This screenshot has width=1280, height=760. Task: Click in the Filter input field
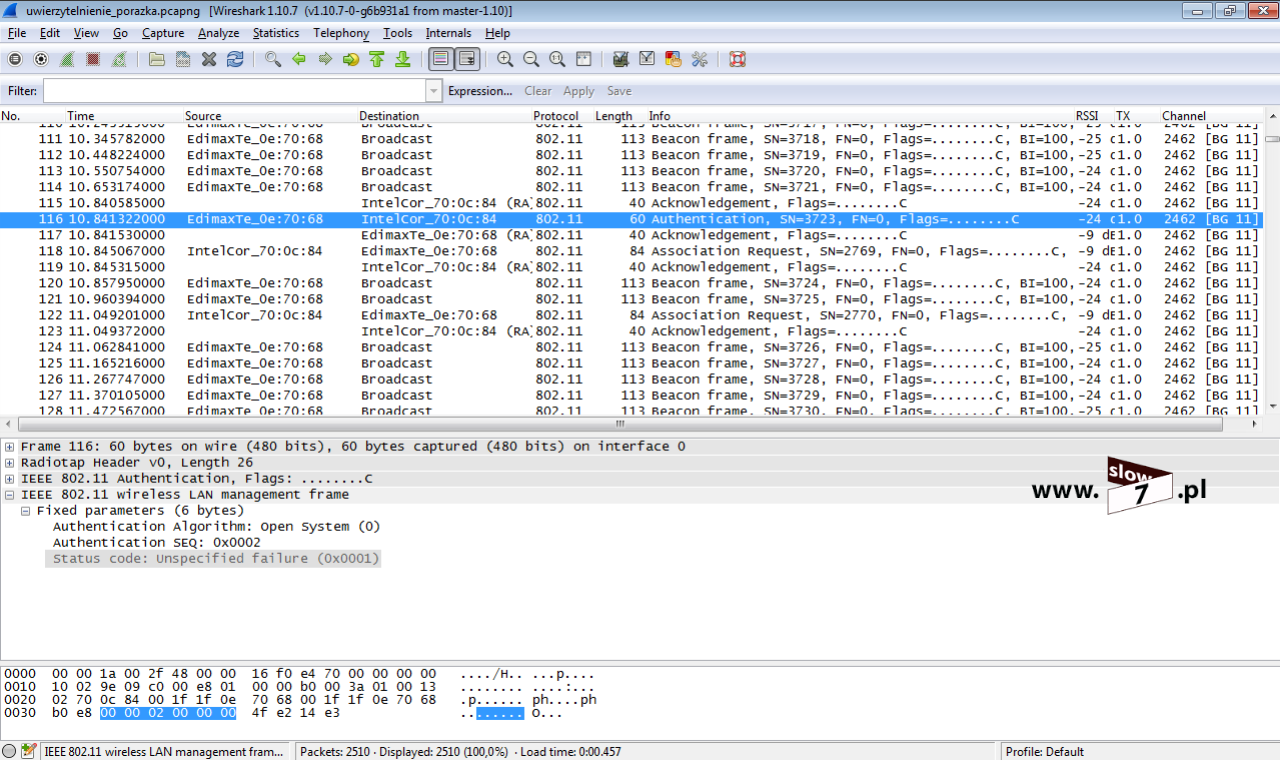pos(234,91)
